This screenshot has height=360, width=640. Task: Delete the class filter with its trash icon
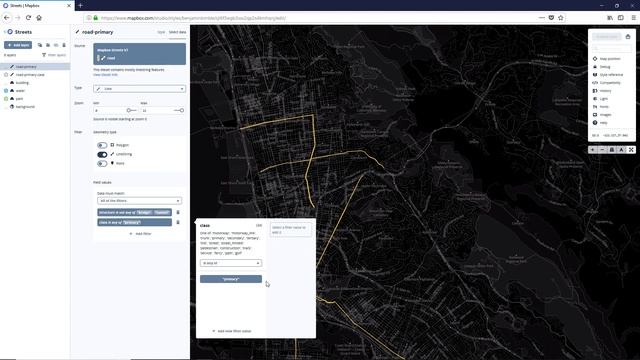point(178,222)
